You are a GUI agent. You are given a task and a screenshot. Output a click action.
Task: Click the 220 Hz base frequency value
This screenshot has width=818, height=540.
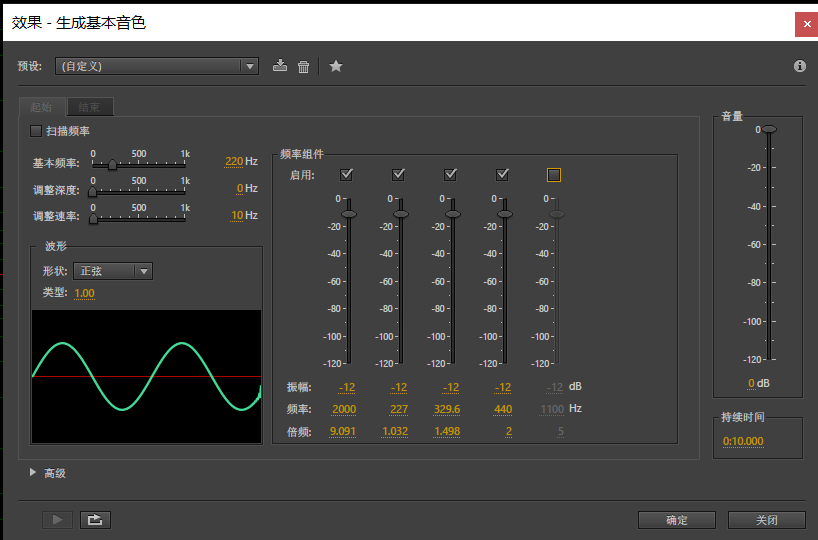coord(234,161)
